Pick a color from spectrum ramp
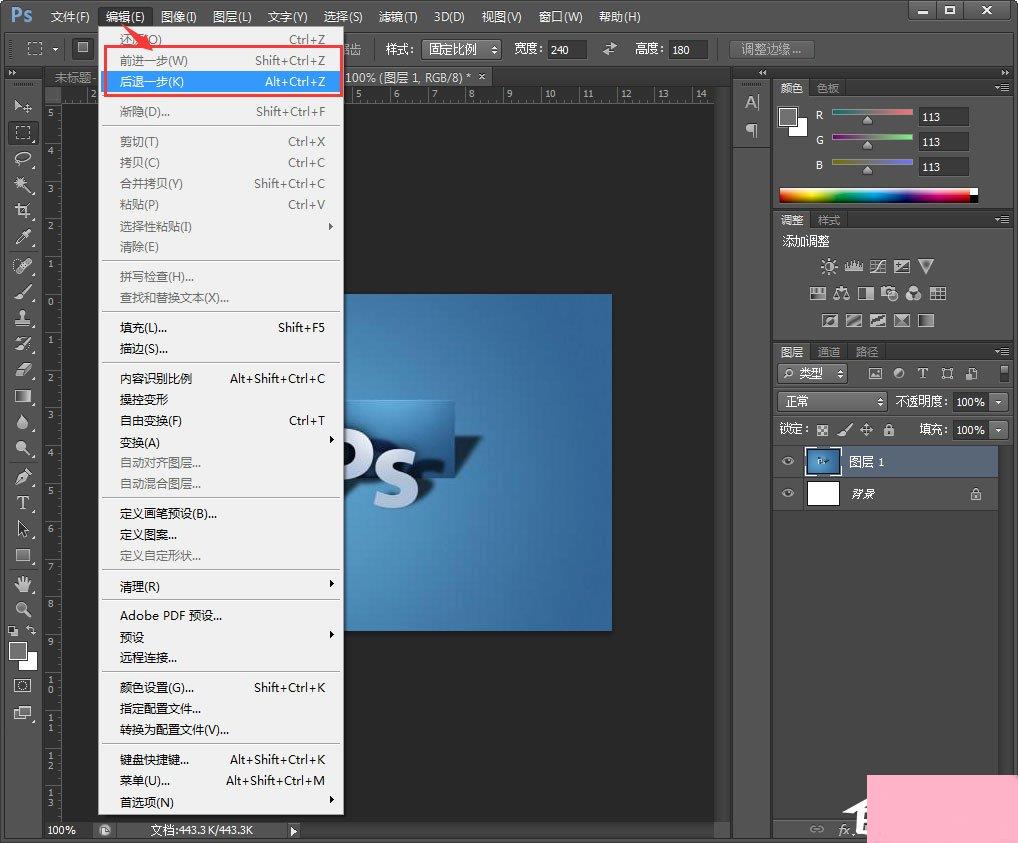 click(x=878, y=195)
